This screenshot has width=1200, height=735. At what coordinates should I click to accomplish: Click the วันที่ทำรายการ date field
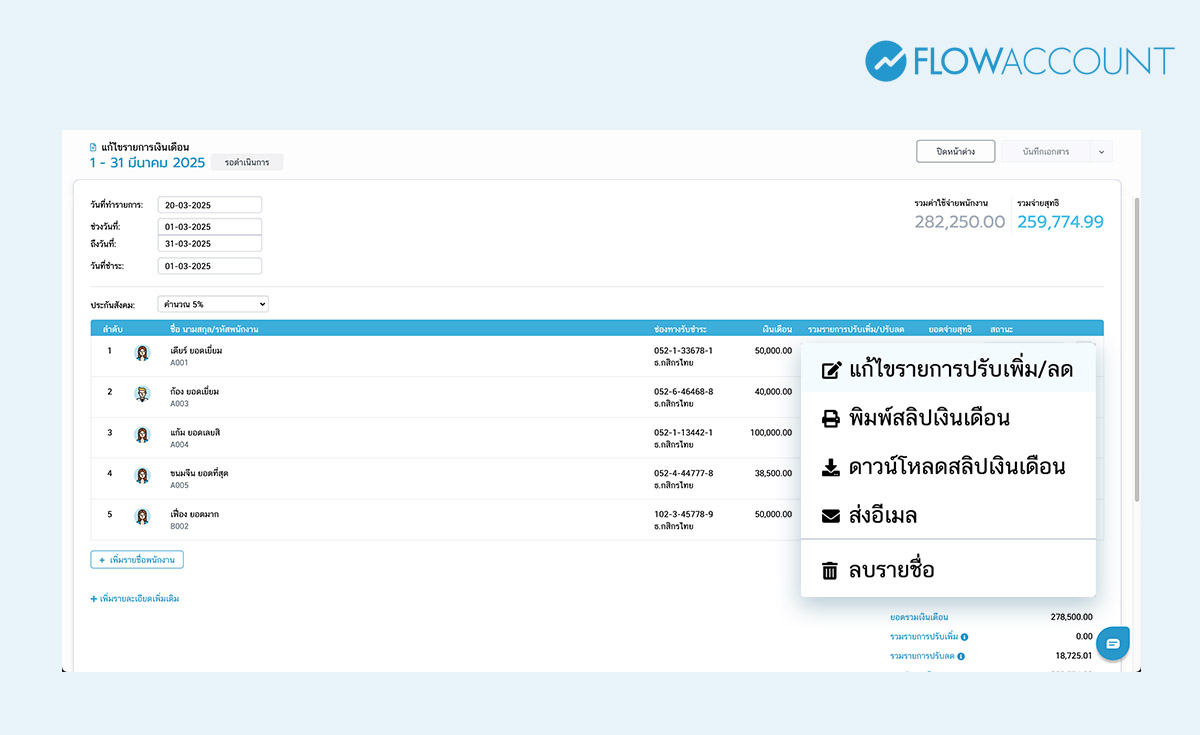tap(209, 204)
